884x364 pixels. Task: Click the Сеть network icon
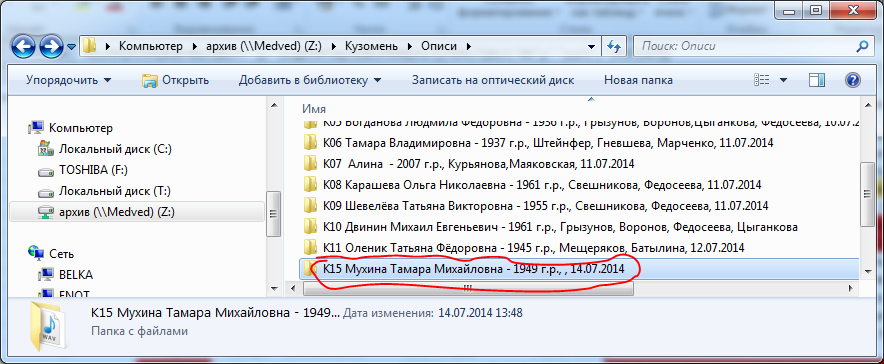[36, 253]
